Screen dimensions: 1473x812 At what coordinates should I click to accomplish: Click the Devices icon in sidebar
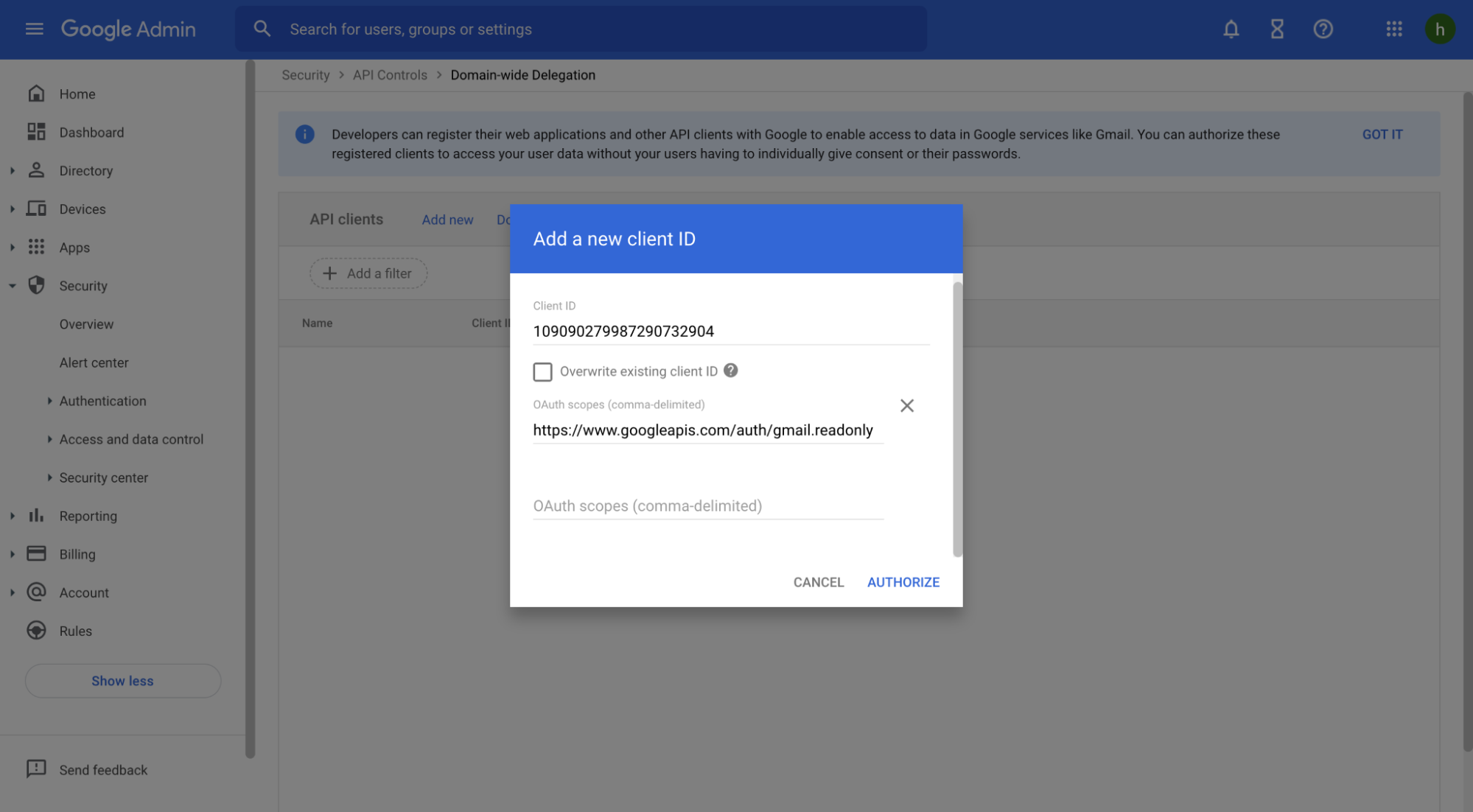pos(36,209)
